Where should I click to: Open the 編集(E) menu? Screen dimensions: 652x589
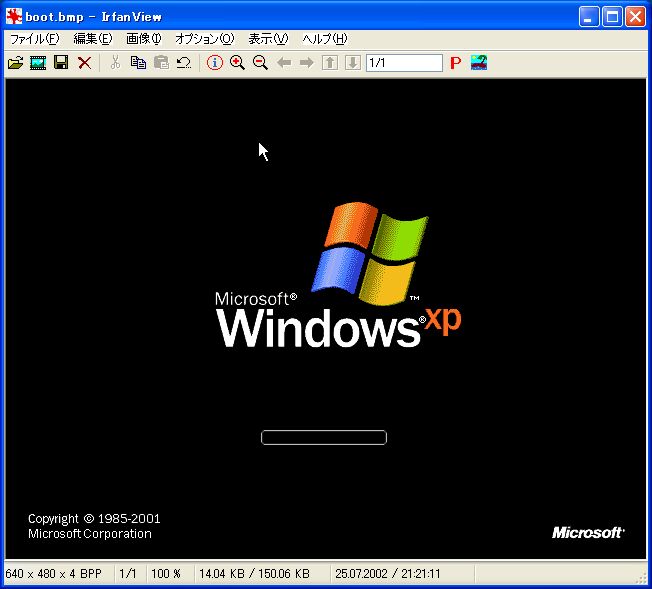coord(93,39)
